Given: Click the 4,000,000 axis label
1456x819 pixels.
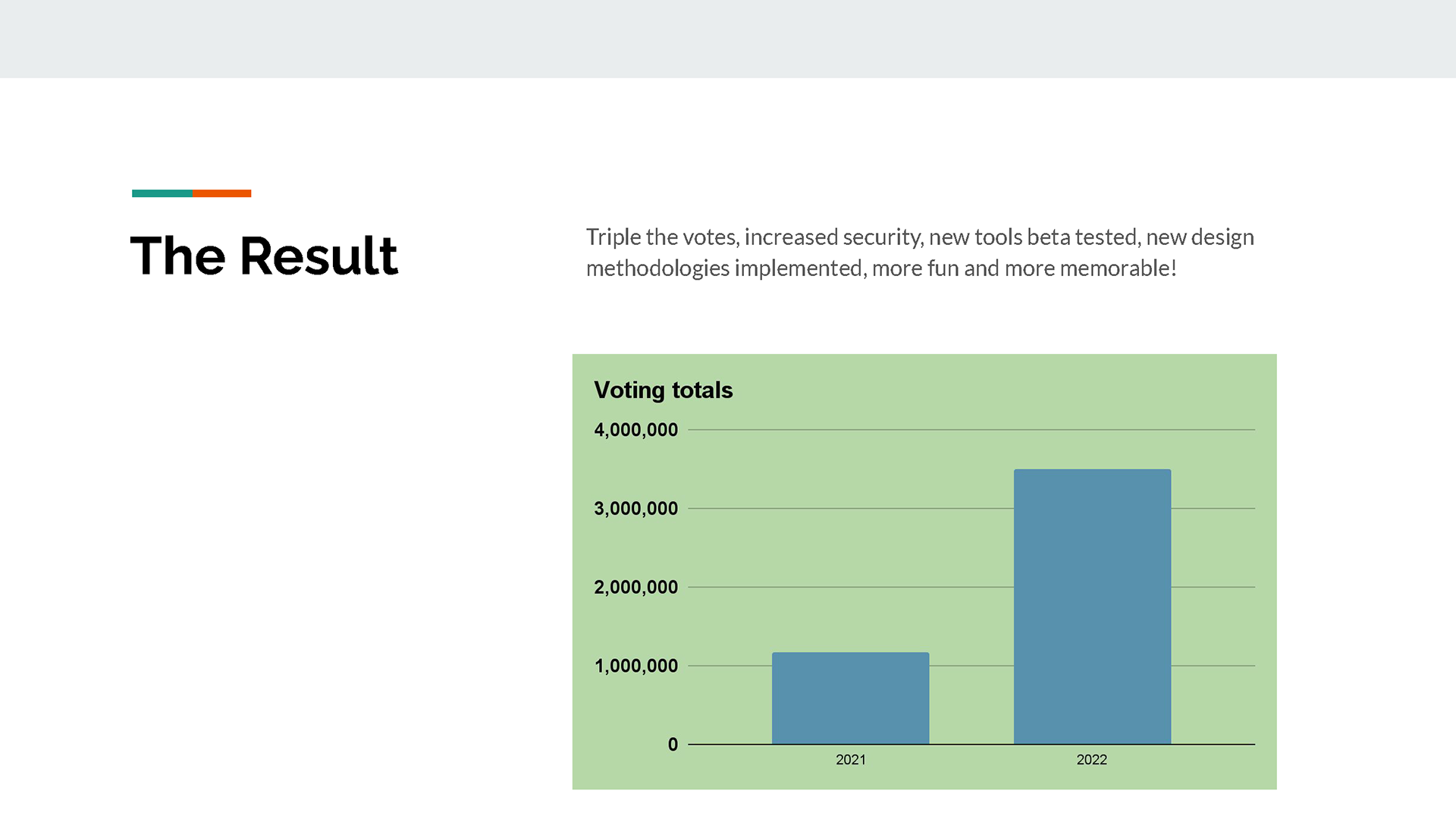Looking at the screenshot, I should (635, 430).
